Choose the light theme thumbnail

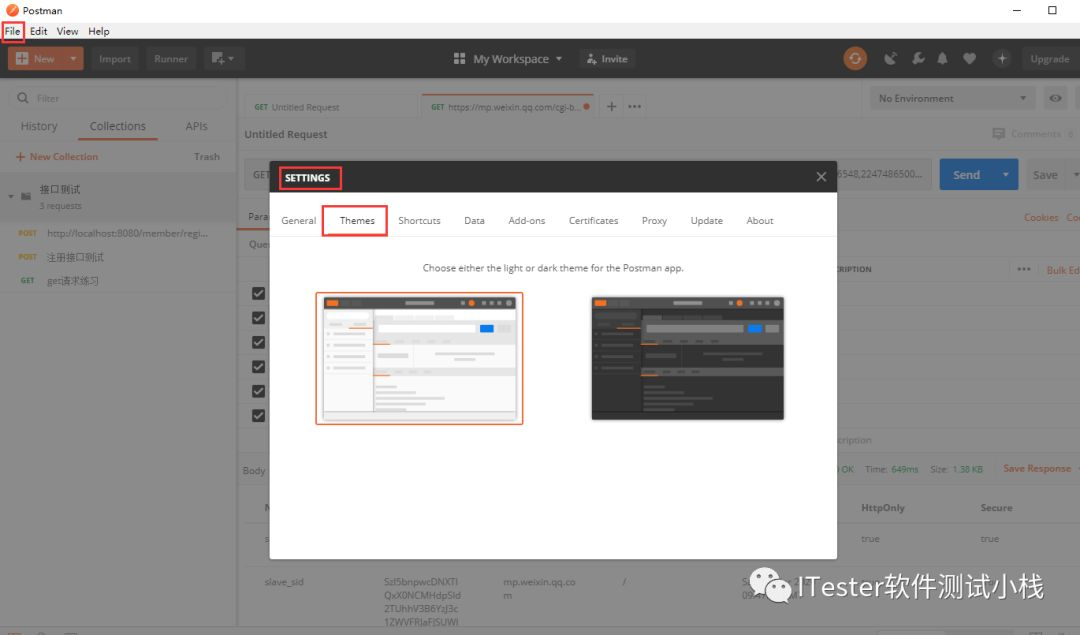tap(419, 358)
